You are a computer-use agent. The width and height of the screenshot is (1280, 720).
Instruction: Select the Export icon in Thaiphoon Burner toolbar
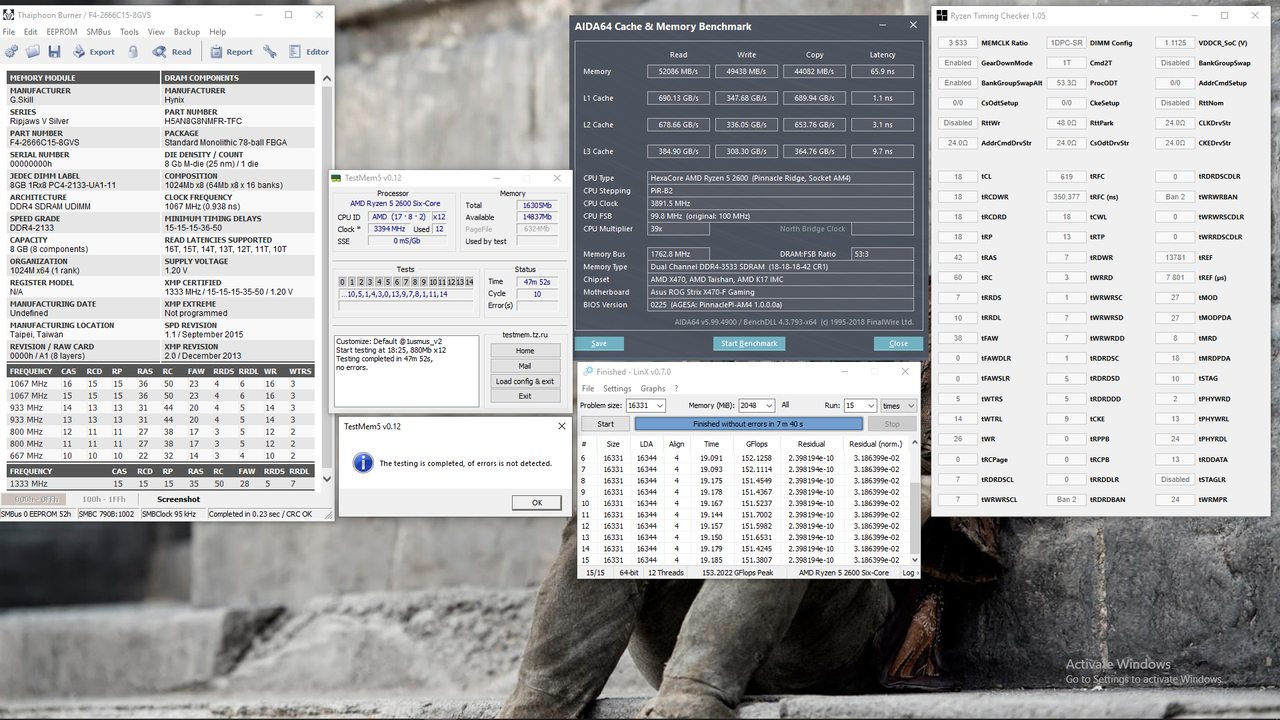pos(78,51)
